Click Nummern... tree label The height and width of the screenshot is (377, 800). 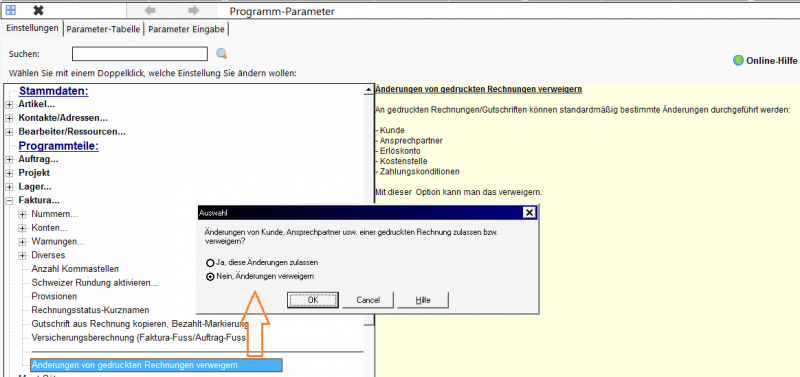click(x=55, y=214)
